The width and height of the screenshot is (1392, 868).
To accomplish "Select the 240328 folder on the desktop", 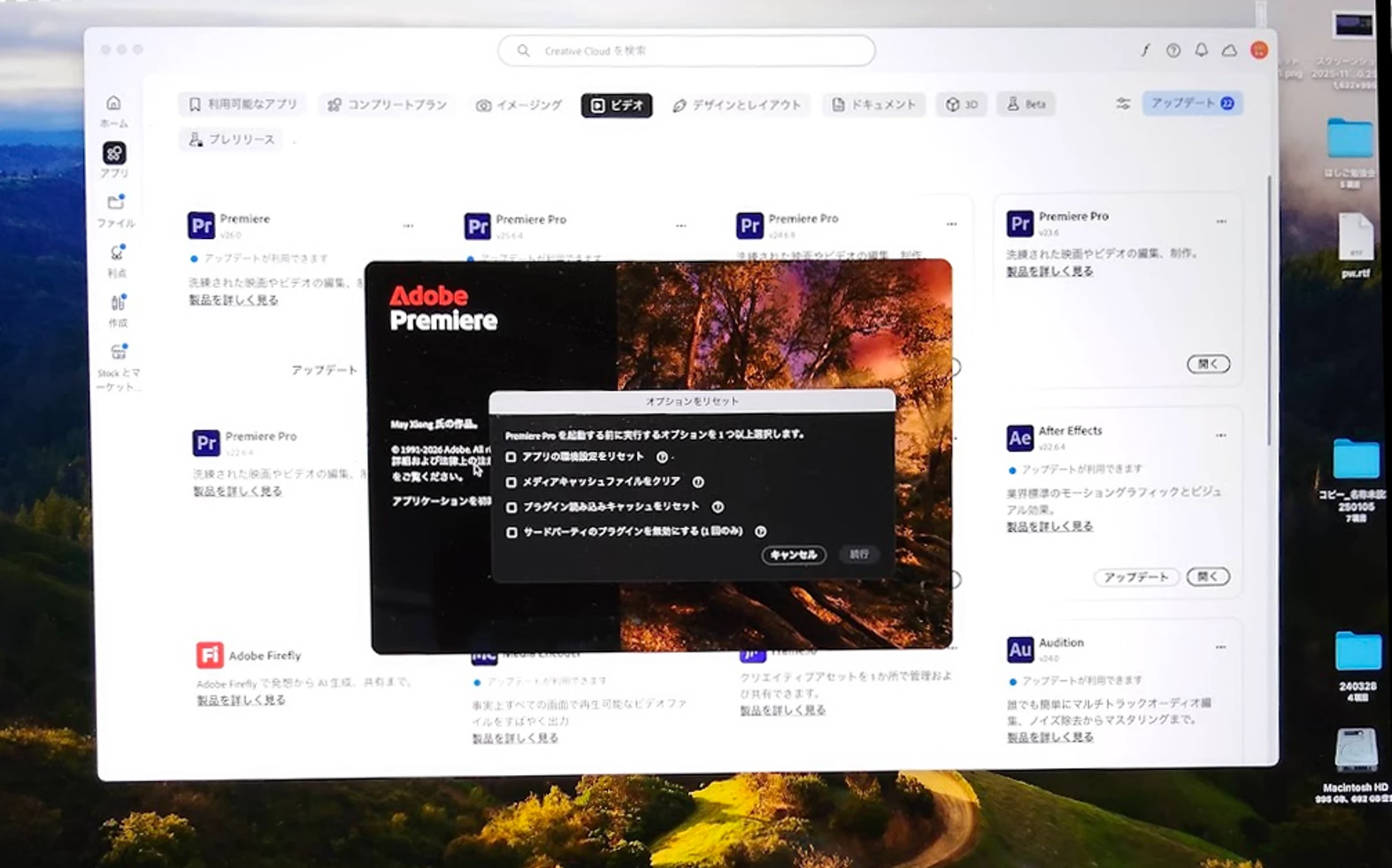I will click(1357, 665).
